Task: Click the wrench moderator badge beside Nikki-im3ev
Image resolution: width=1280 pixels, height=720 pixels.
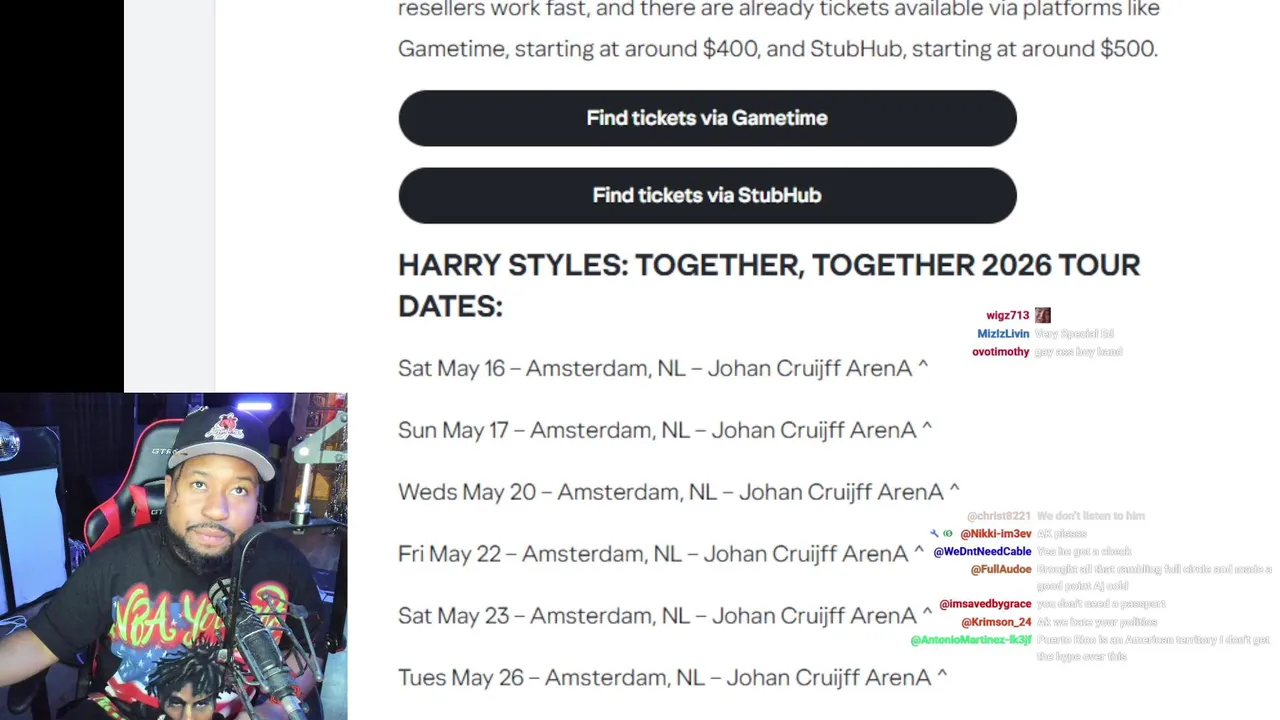Action: [x=934, y=534]
